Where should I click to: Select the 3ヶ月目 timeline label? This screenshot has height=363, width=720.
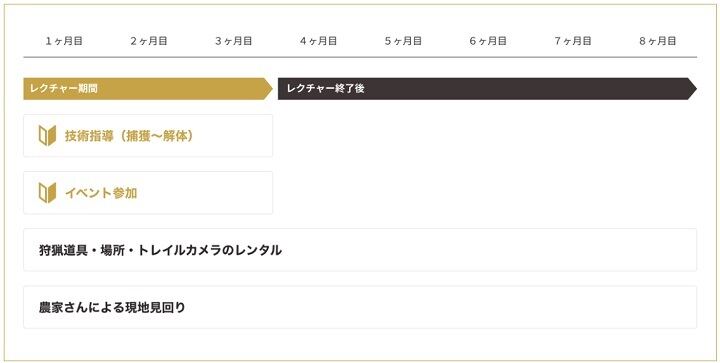click(234, 41)
